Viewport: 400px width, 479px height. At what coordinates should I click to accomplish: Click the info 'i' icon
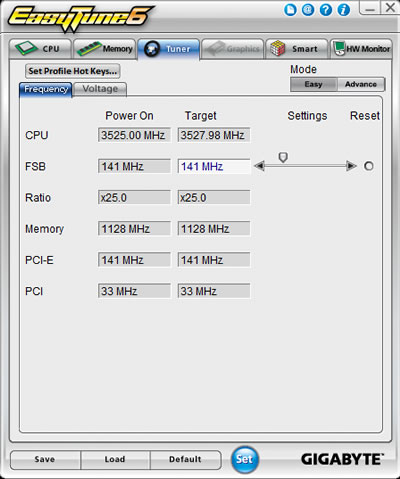coord(344,10)
